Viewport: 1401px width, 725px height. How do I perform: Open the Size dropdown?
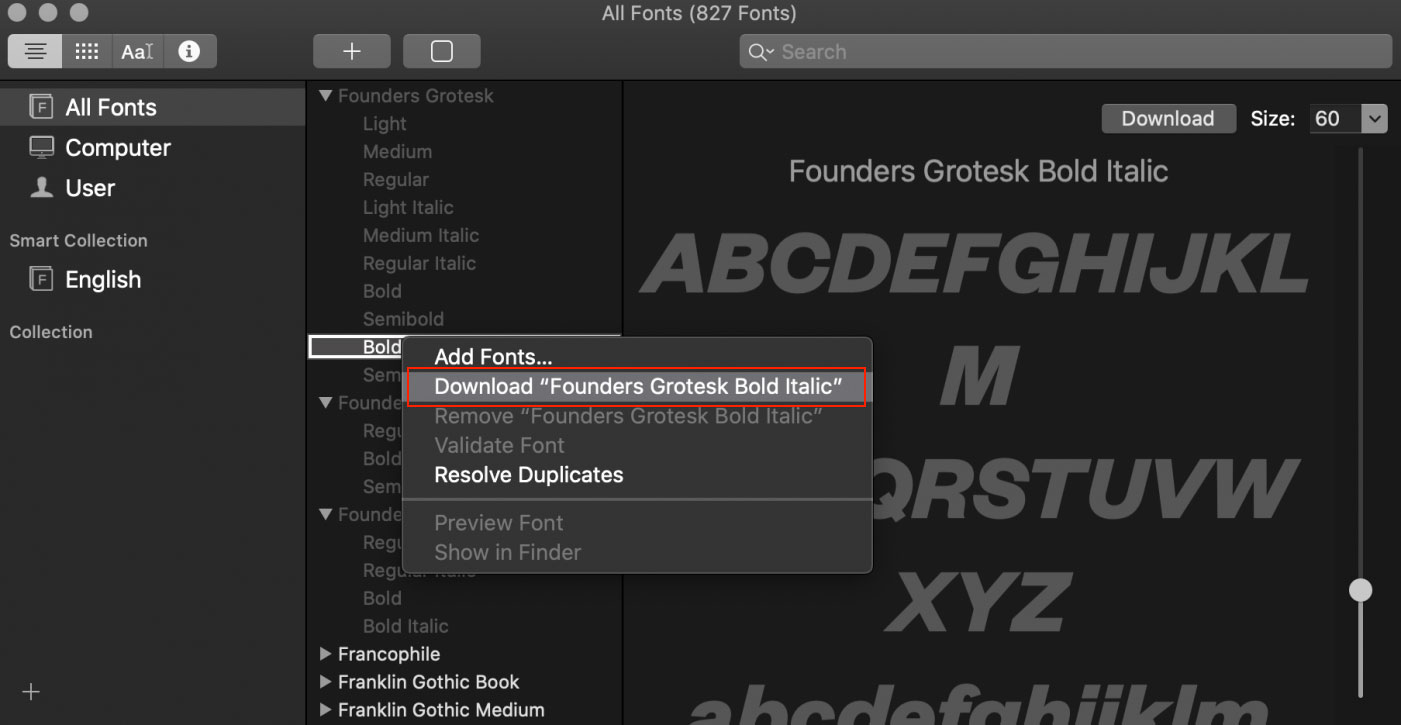click(1375, 118)
